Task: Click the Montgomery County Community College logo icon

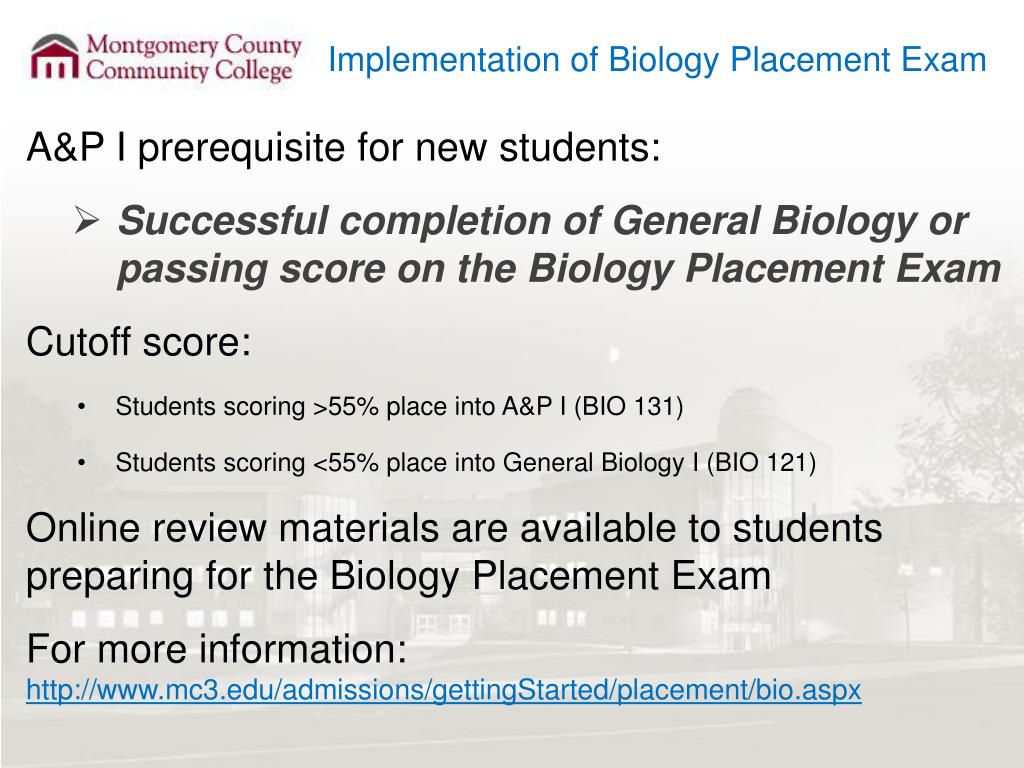Action: [55, 57]
